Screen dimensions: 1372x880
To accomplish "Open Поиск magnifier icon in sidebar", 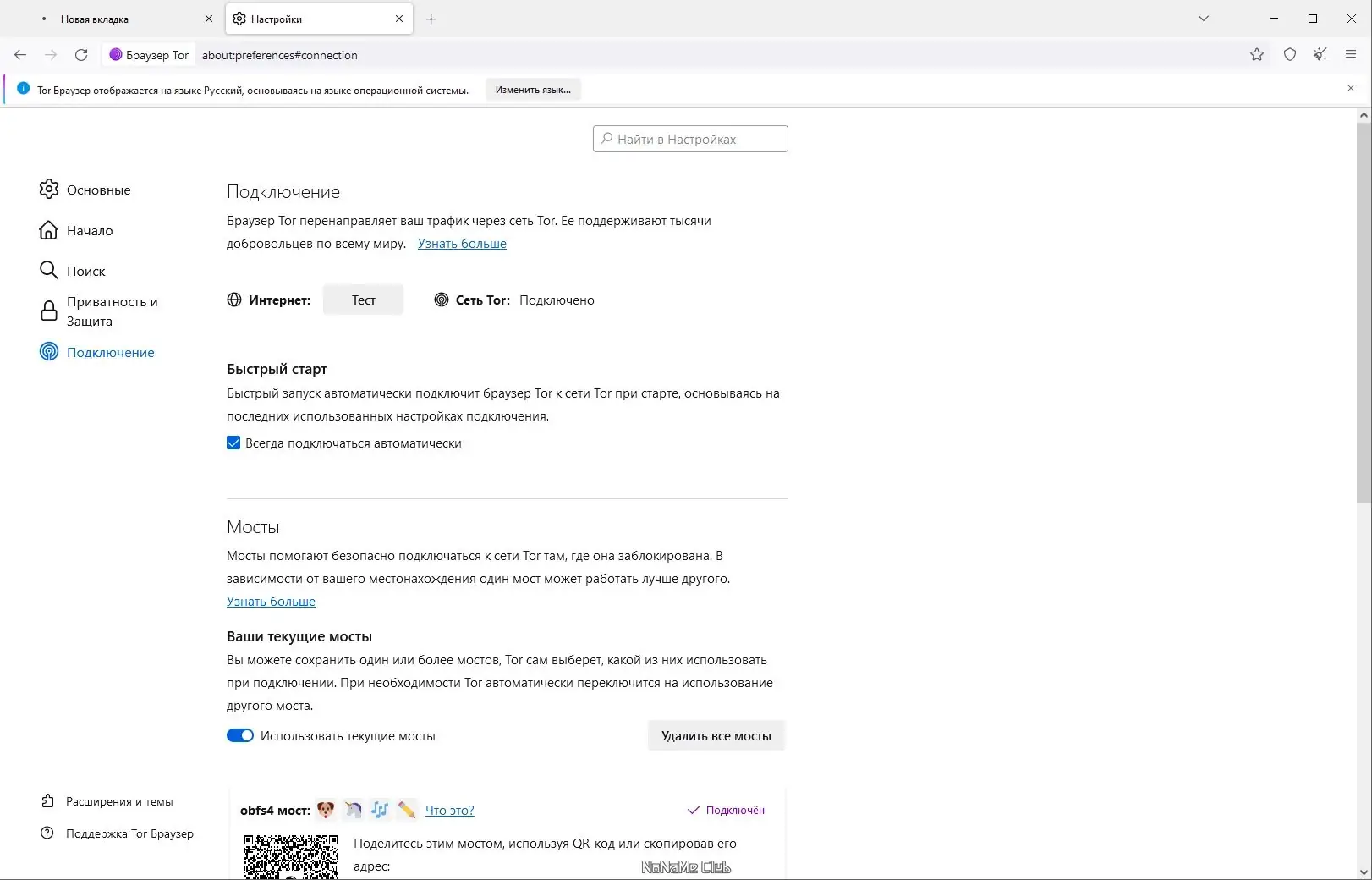I will (49, 271).
